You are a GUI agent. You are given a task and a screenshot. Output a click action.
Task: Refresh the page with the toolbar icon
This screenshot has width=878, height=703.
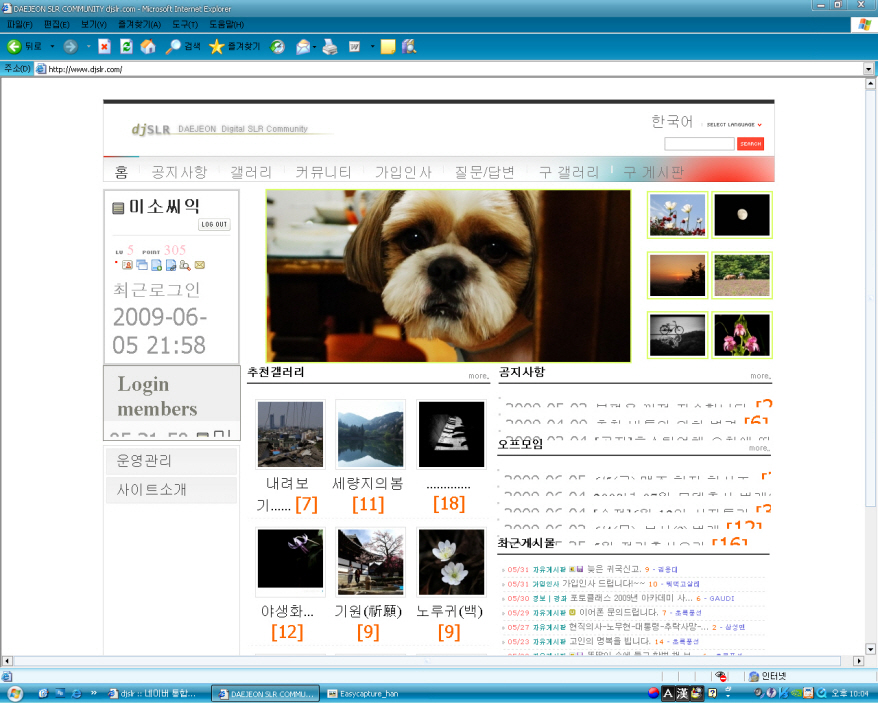click(126, 46)
